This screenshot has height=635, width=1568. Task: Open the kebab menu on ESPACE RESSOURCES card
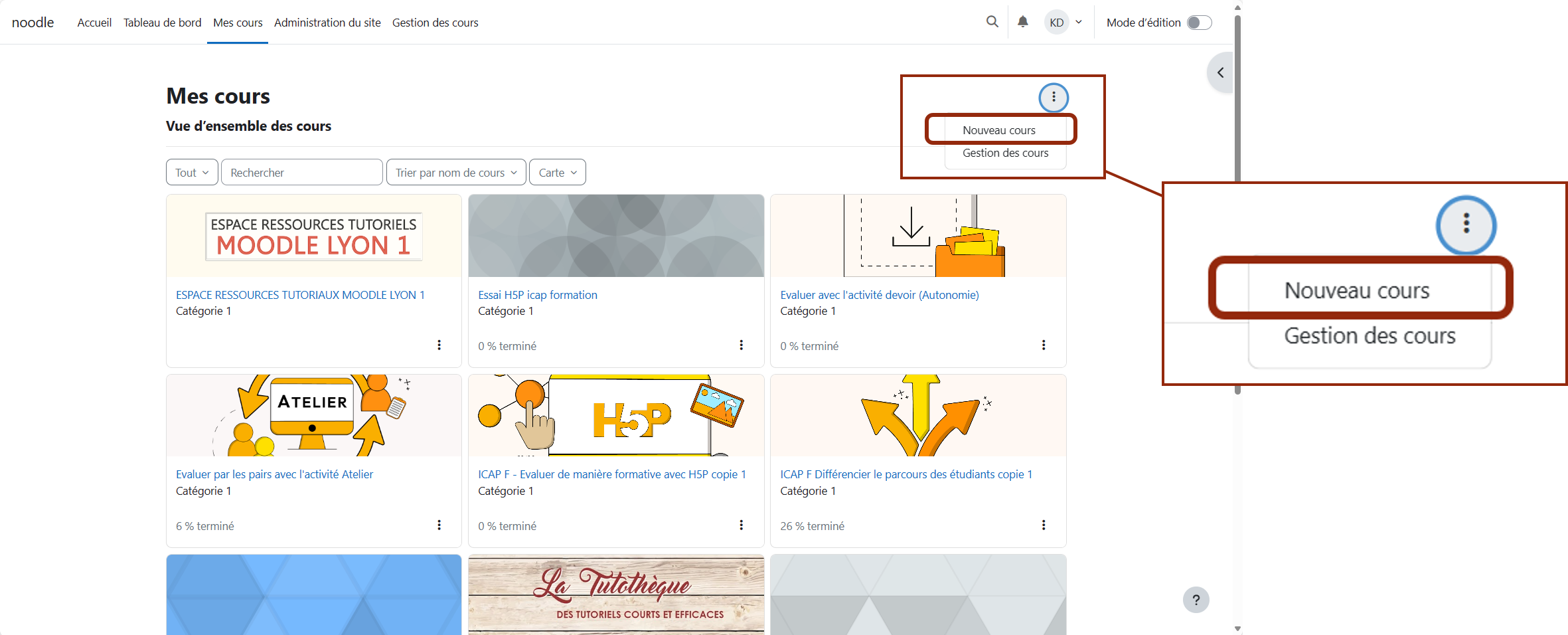(439, 345)
